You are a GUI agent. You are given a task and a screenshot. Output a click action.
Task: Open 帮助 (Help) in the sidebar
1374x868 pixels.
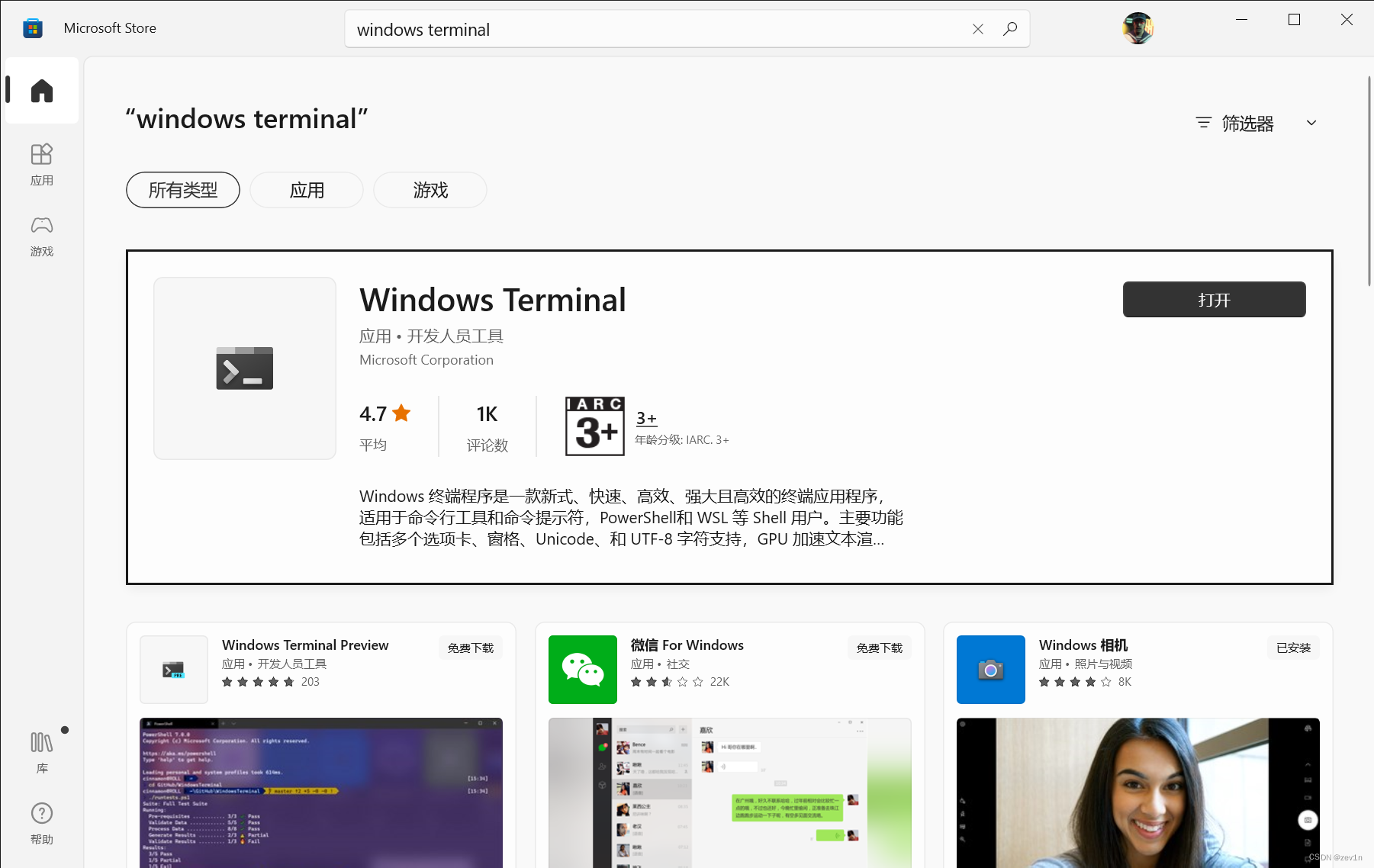(42, 823)
